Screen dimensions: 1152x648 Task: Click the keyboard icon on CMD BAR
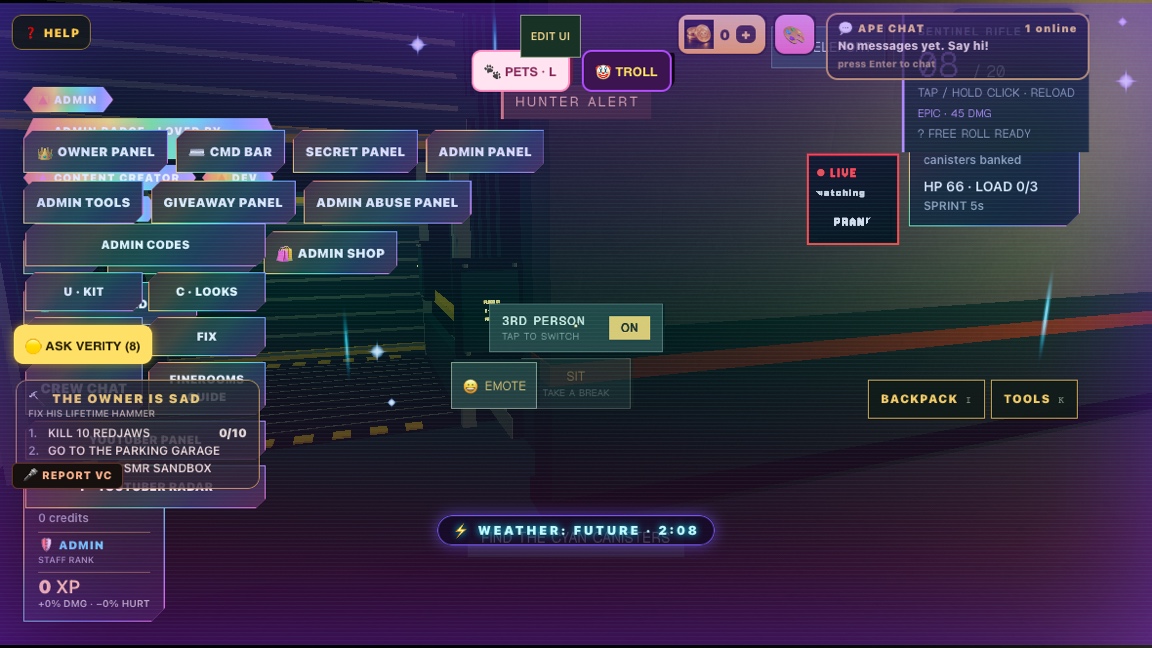pyautogui.click(x=196, y=152)
